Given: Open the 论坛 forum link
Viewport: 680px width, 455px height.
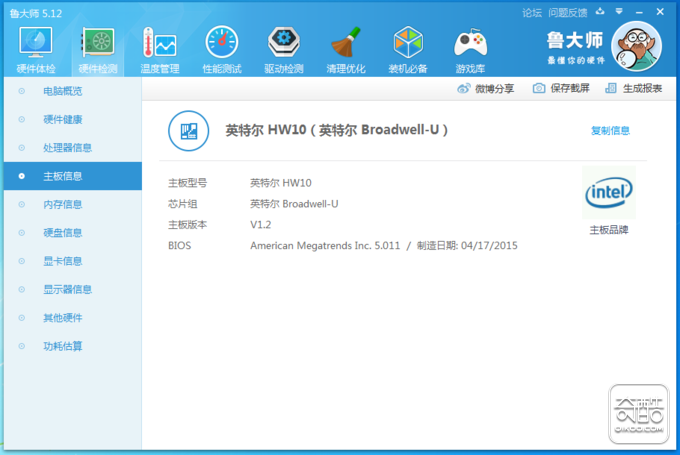Looking at the screenshot, I should (532, 13).
